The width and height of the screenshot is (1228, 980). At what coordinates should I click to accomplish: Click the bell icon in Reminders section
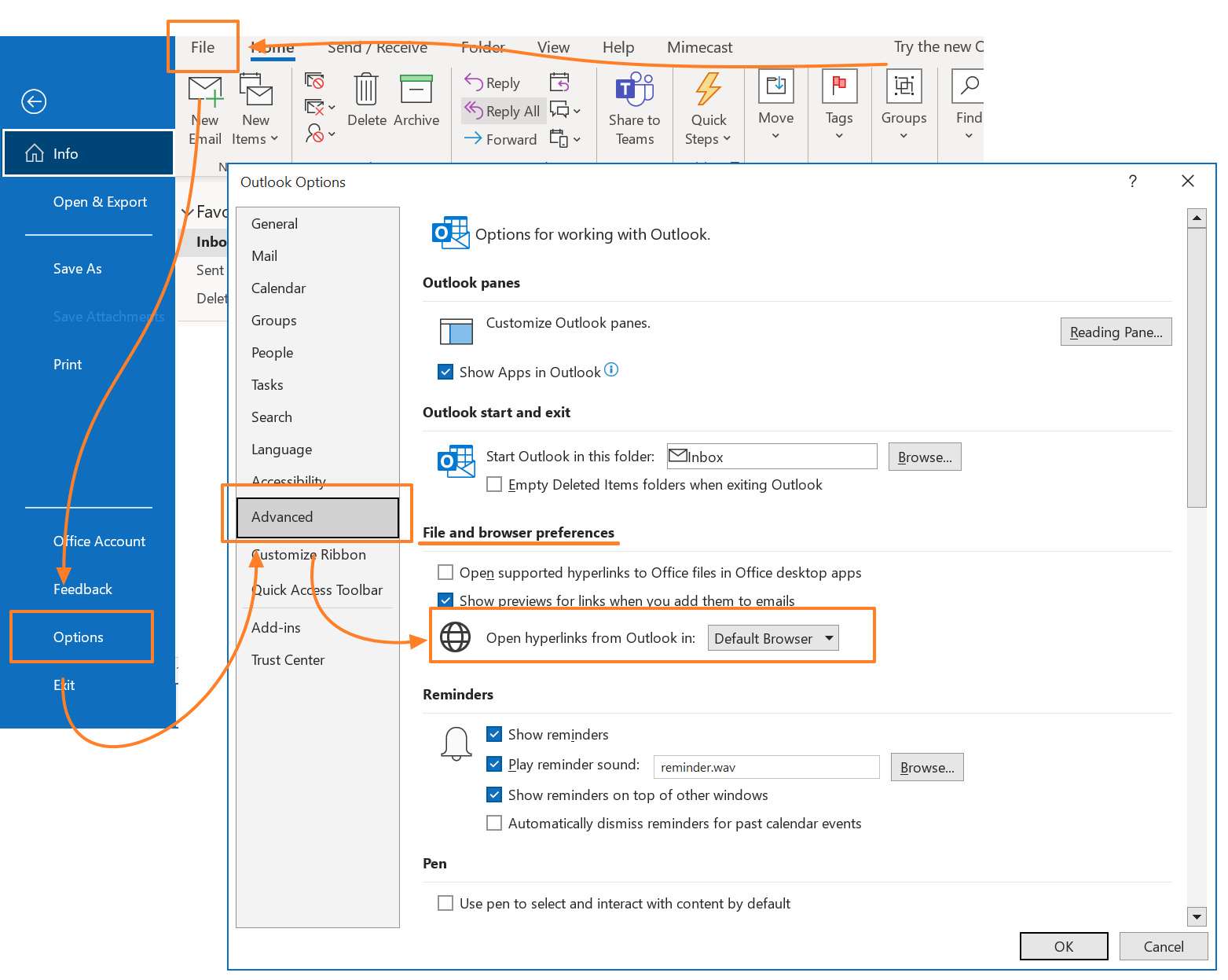[456, 743]
